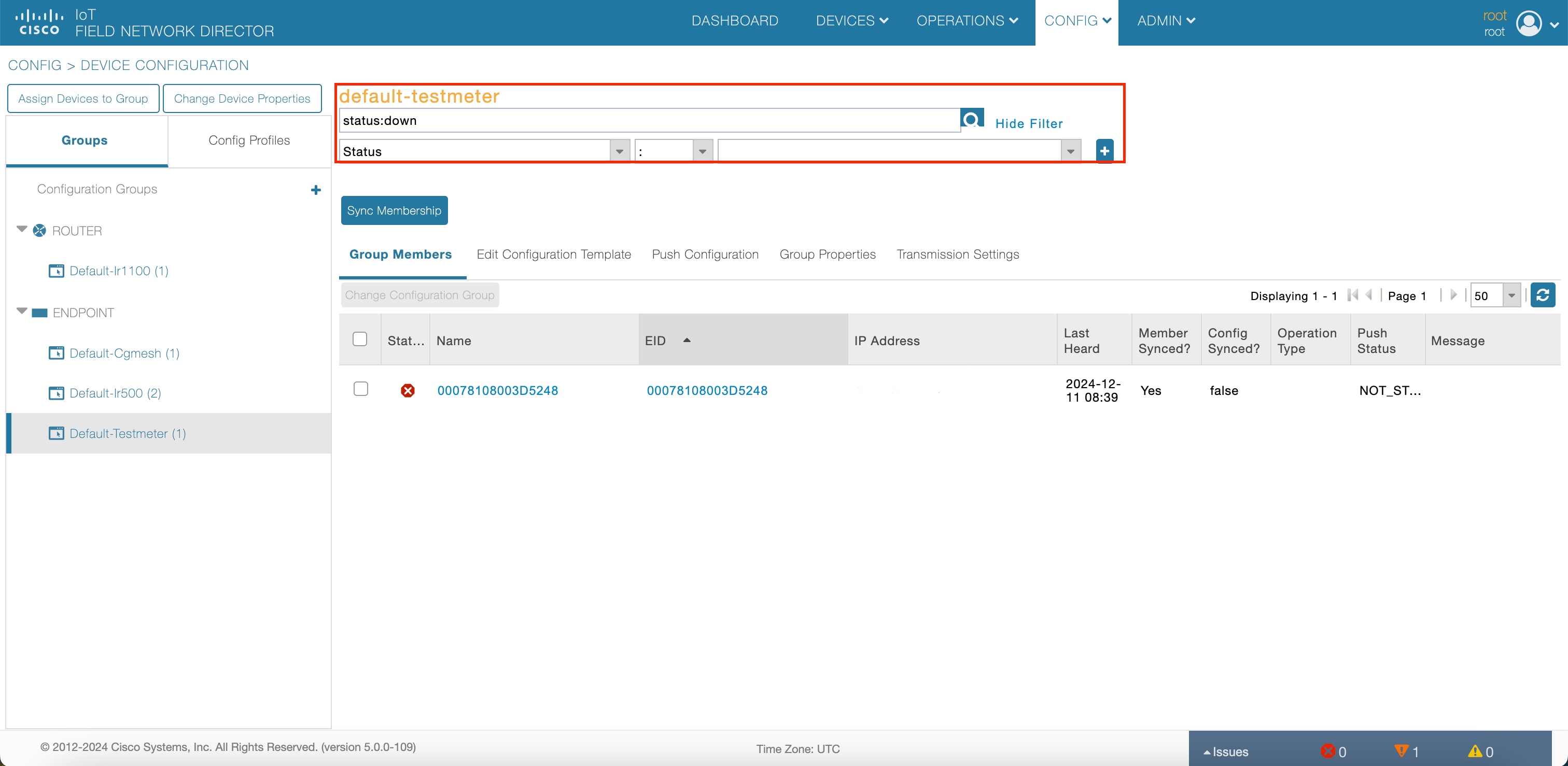Click major issues orange icon in footer

[x=1401, y=751]
